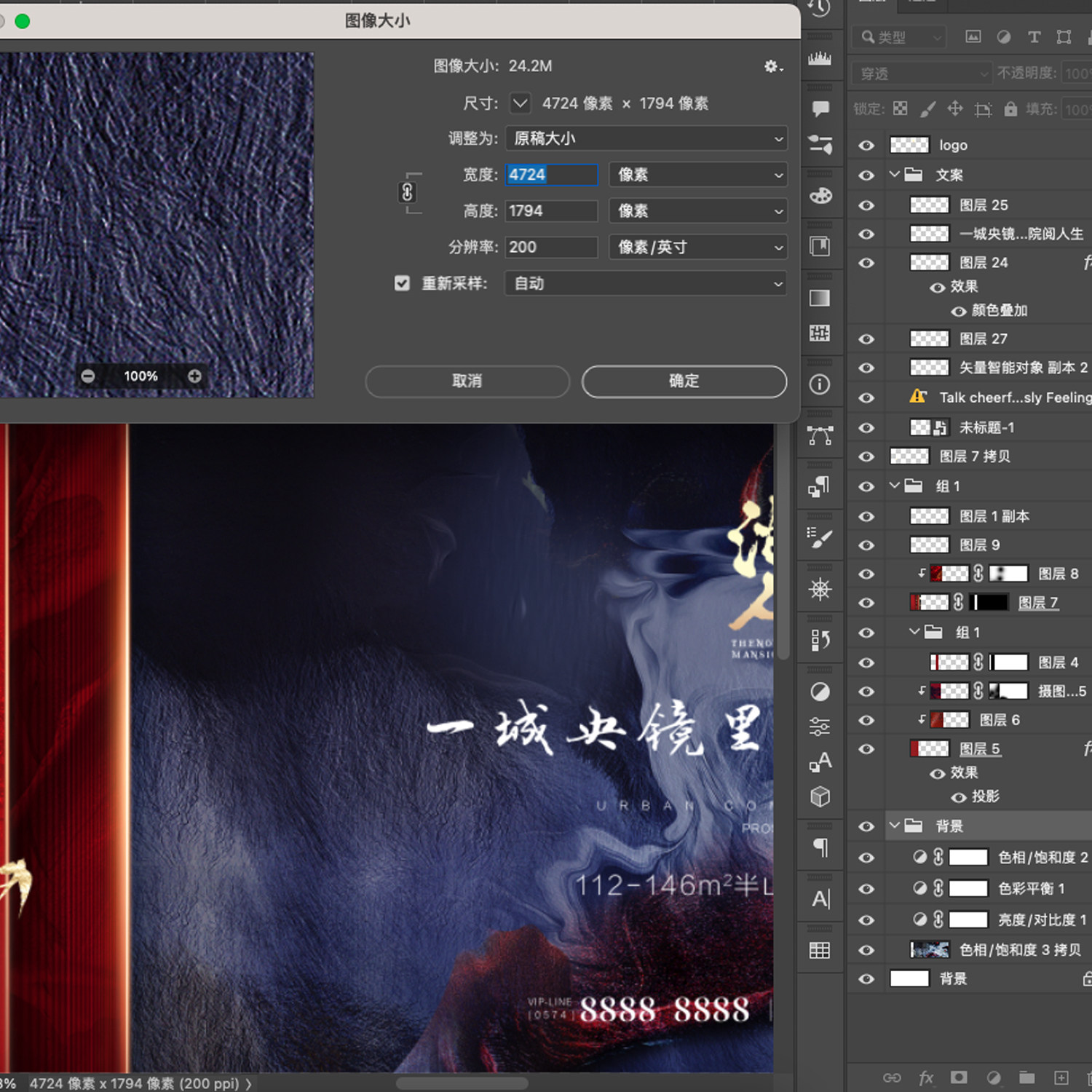This screenshot has width=1092, height=1092.
Task: Click the create new layer icon
Action: 1061,1077
